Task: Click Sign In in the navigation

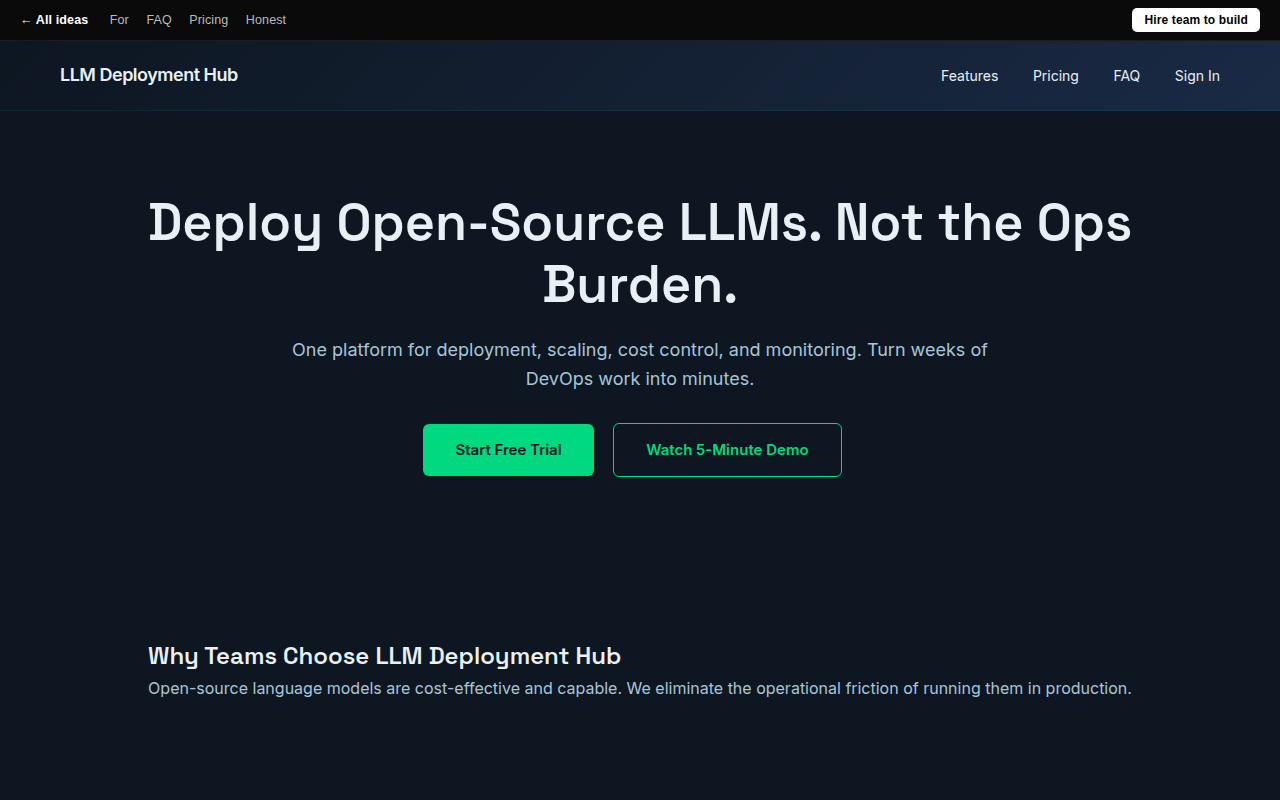Action: click(x=1197, y=76)
